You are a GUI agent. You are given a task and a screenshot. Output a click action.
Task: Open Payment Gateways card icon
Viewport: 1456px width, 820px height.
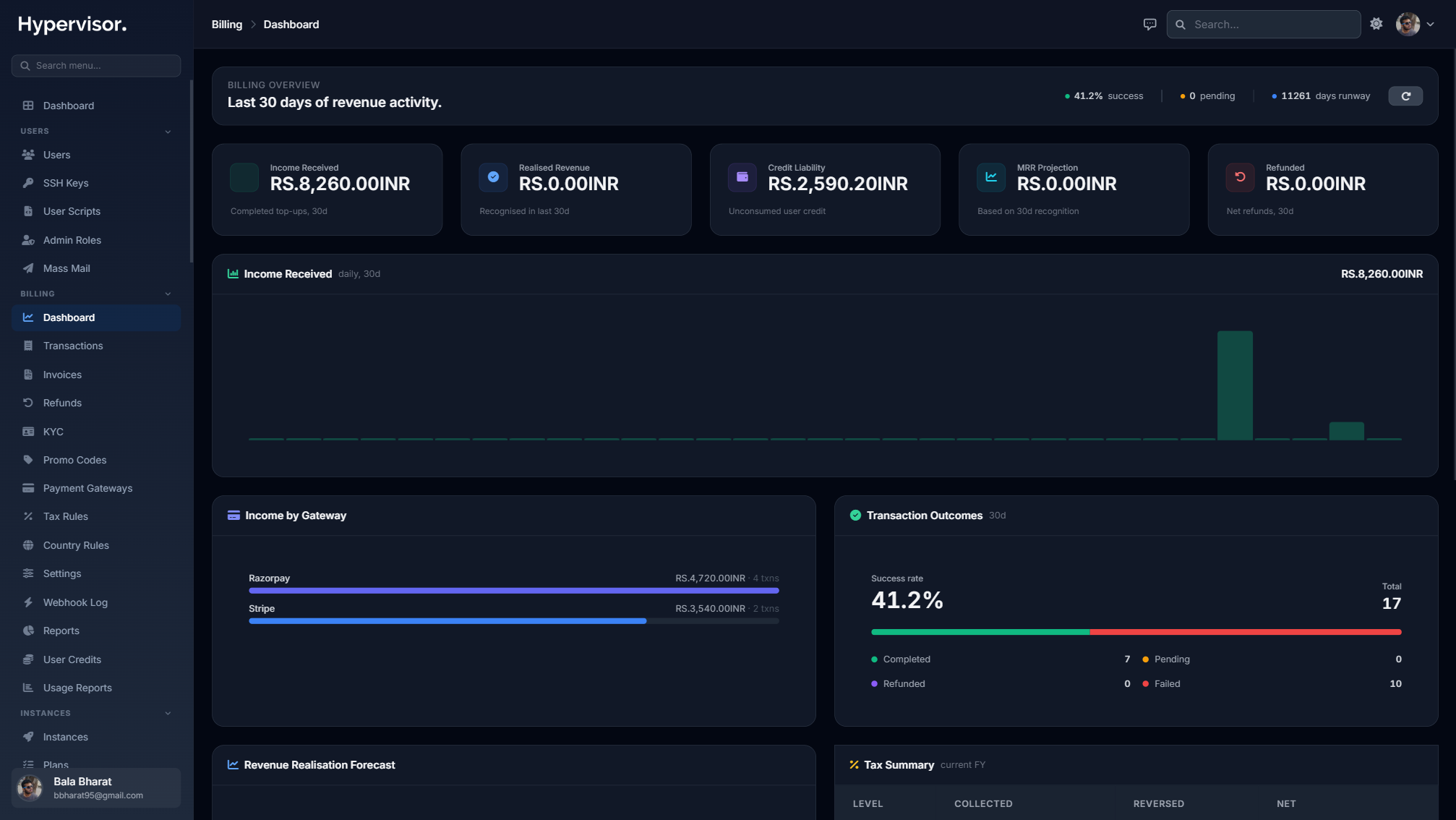(28, 488)
